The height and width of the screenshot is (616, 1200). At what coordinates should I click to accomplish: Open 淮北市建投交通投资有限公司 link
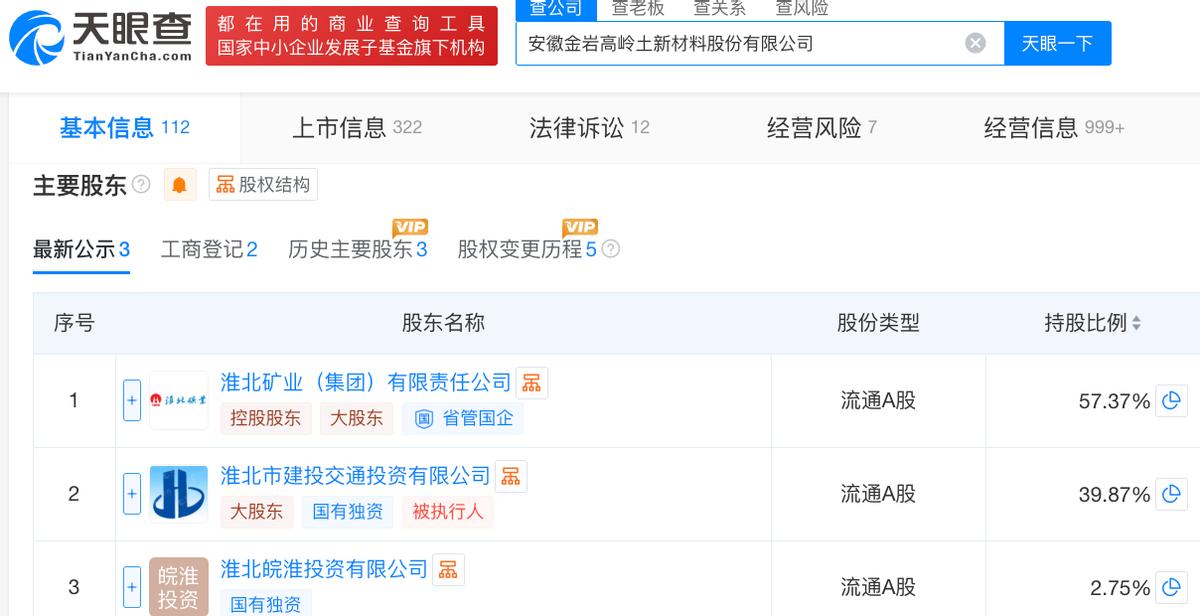(x=356, y=476)
